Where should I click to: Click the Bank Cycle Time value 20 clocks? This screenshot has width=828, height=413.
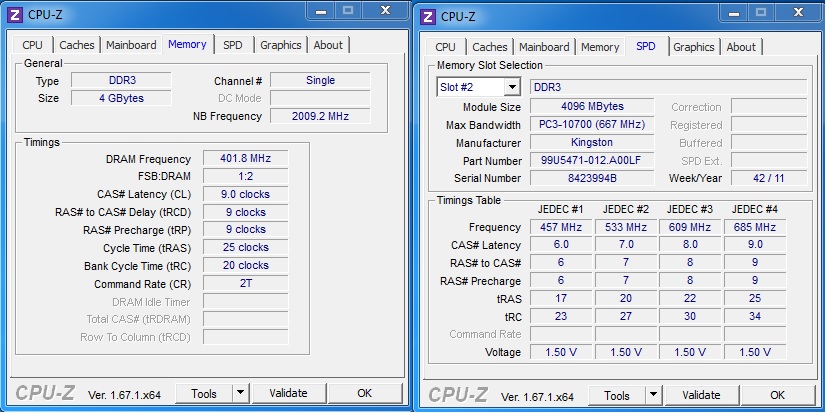click(x=246, y=266)
